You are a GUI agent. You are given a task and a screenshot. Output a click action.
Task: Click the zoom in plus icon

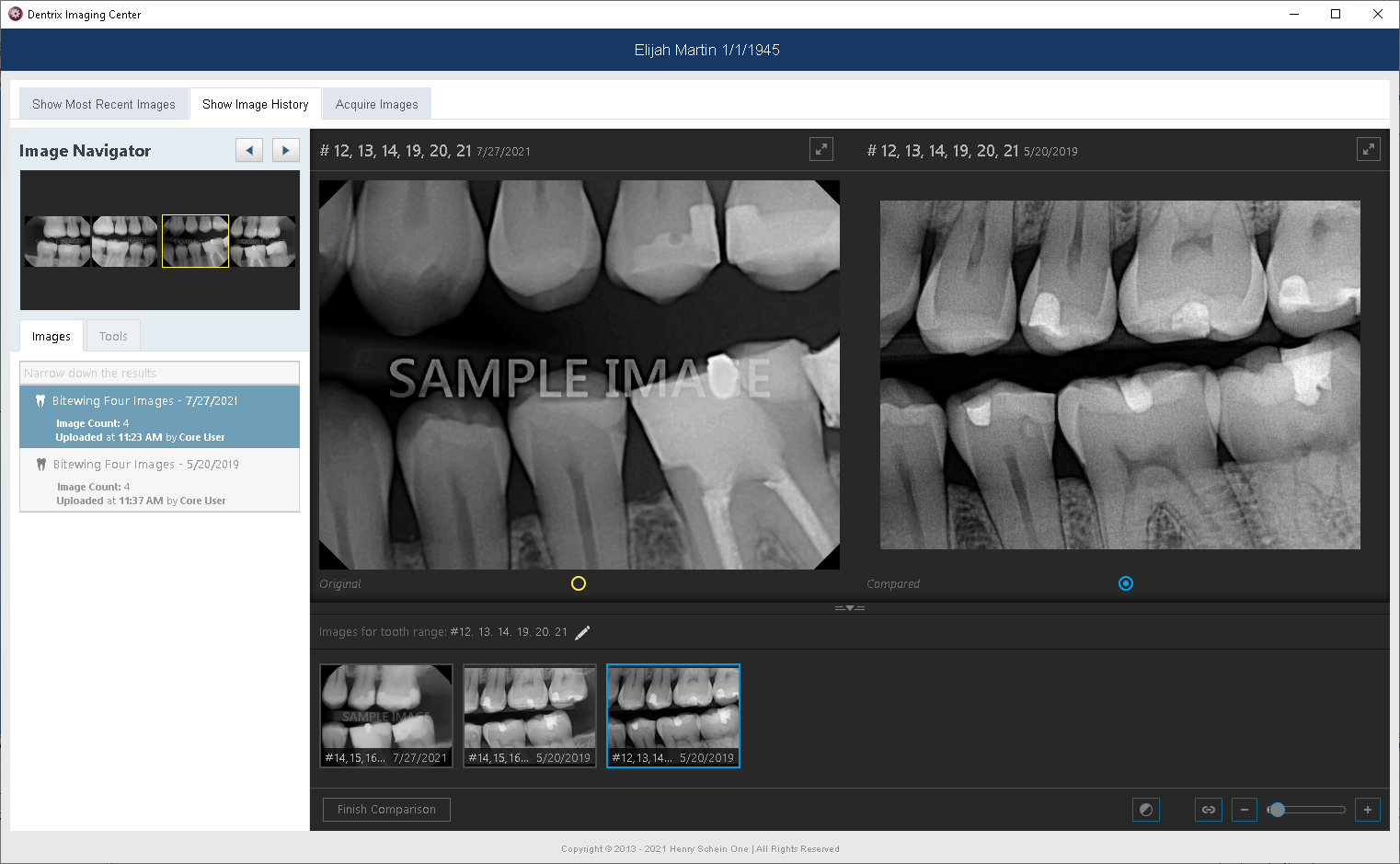[x=1368, y=810]
